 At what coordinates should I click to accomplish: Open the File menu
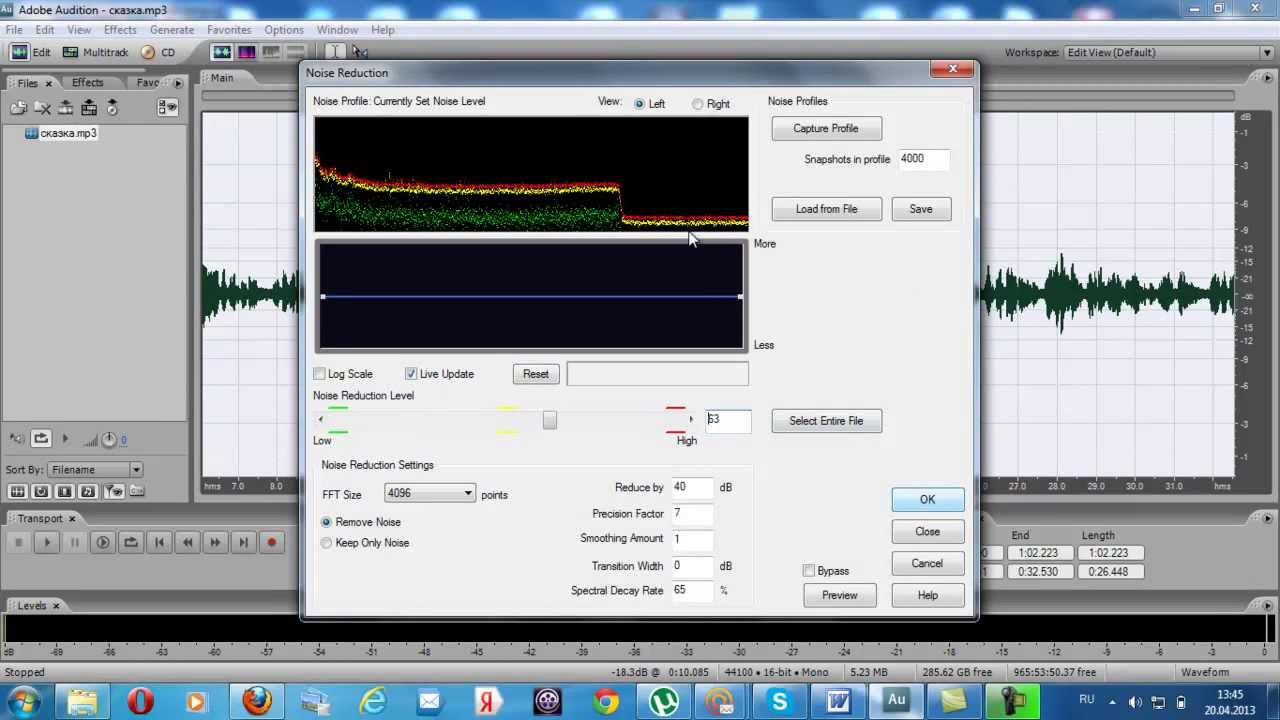click(x=14, y=30)
